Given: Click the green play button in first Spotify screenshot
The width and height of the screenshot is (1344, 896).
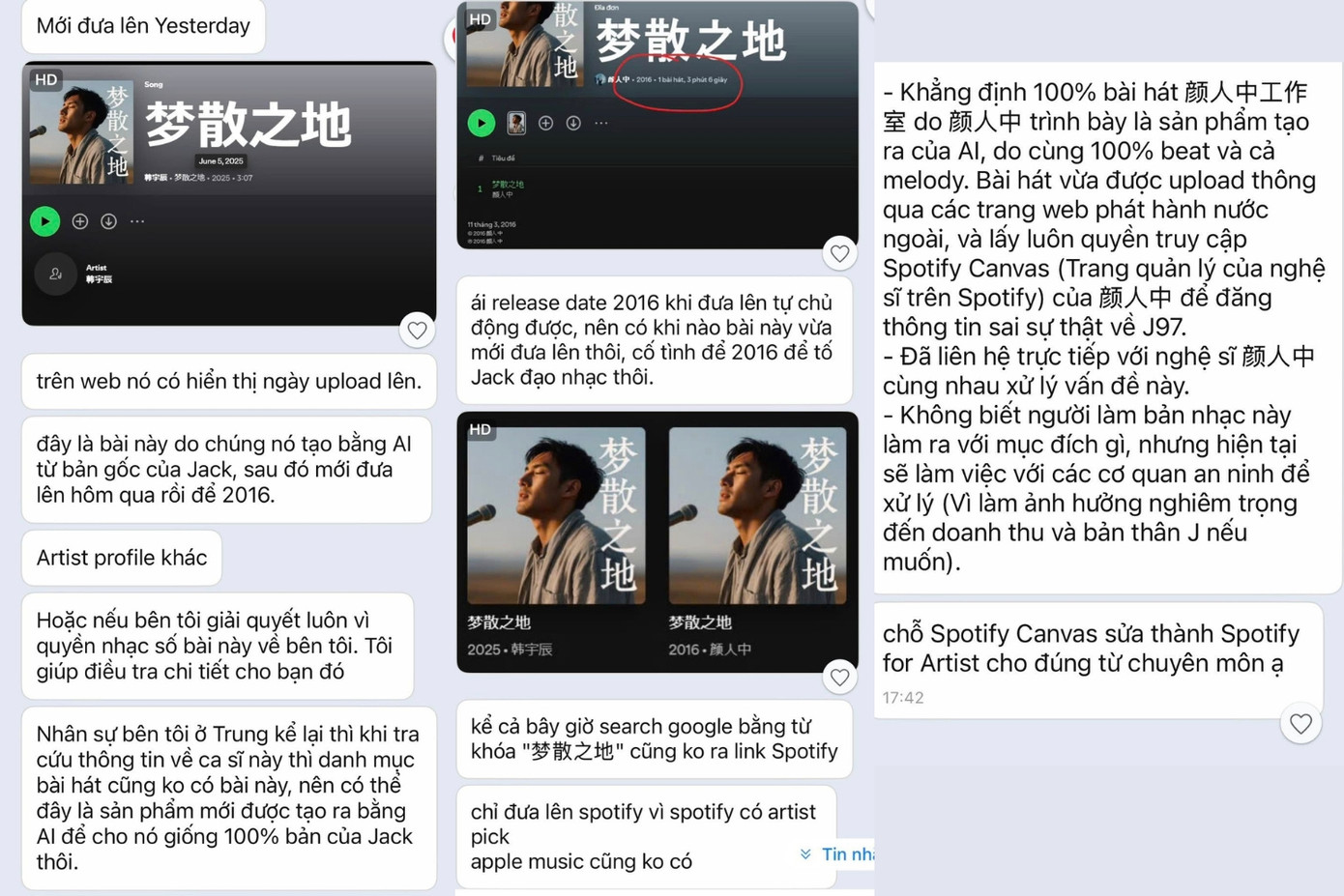Looking at the screenshot, I should [x=44, y=221].
